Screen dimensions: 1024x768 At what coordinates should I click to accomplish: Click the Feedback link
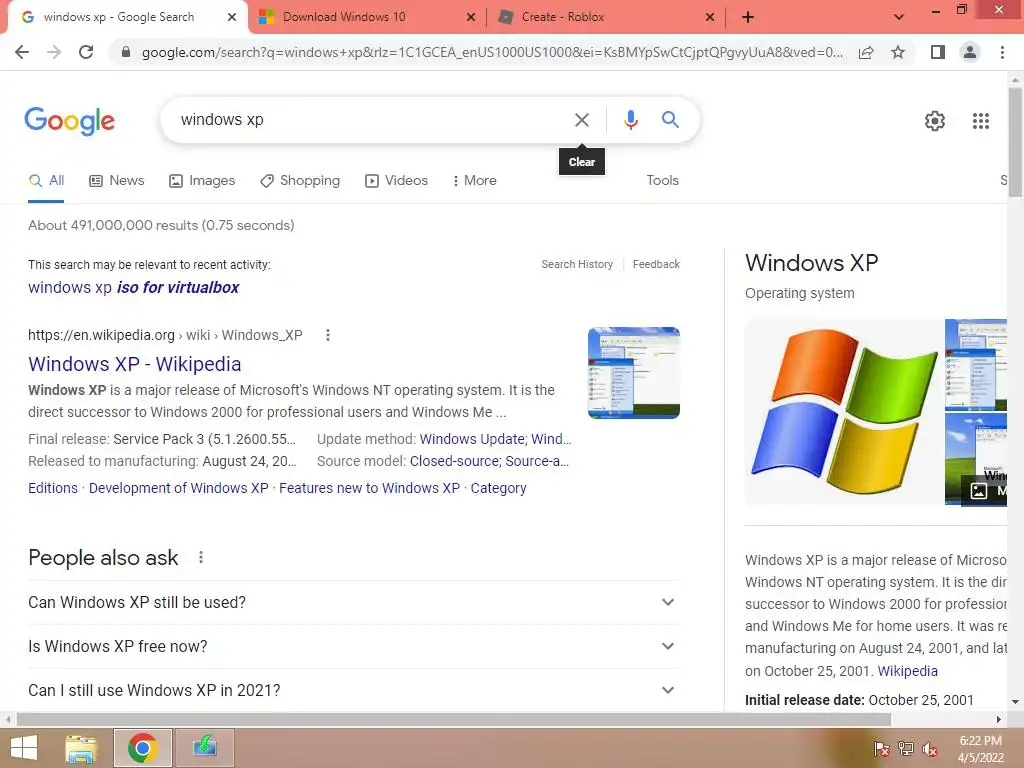click(656, 264)
